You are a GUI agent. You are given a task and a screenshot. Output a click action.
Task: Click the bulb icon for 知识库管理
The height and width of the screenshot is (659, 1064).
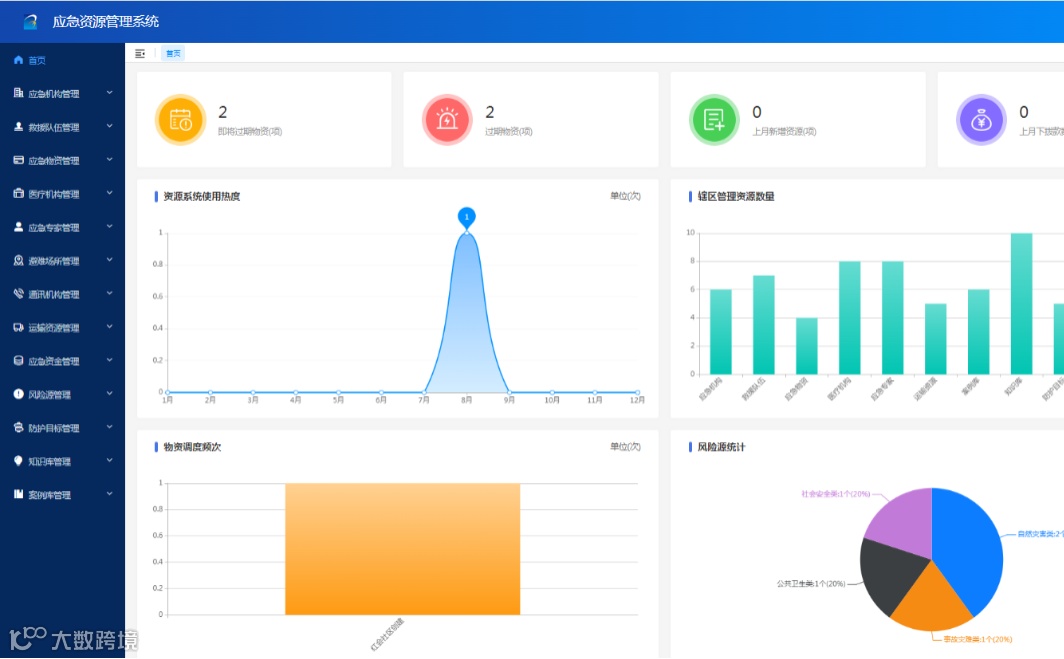click(18, 461)
